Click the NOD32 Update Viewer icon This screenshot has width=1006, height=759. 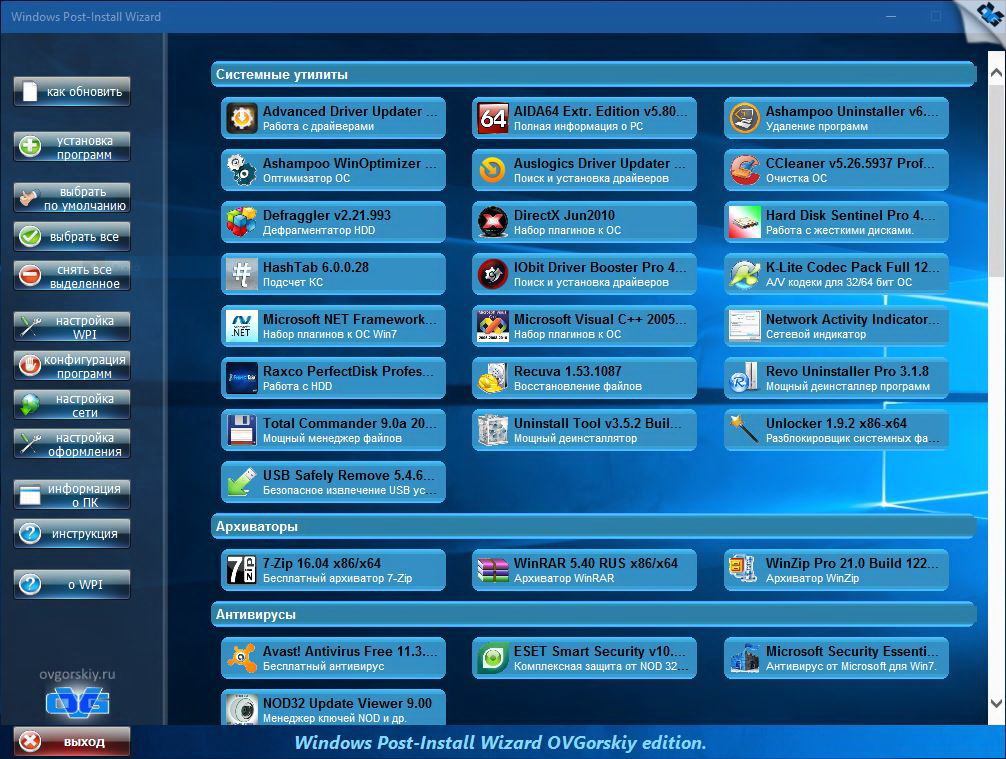click(x=242, y=710)
